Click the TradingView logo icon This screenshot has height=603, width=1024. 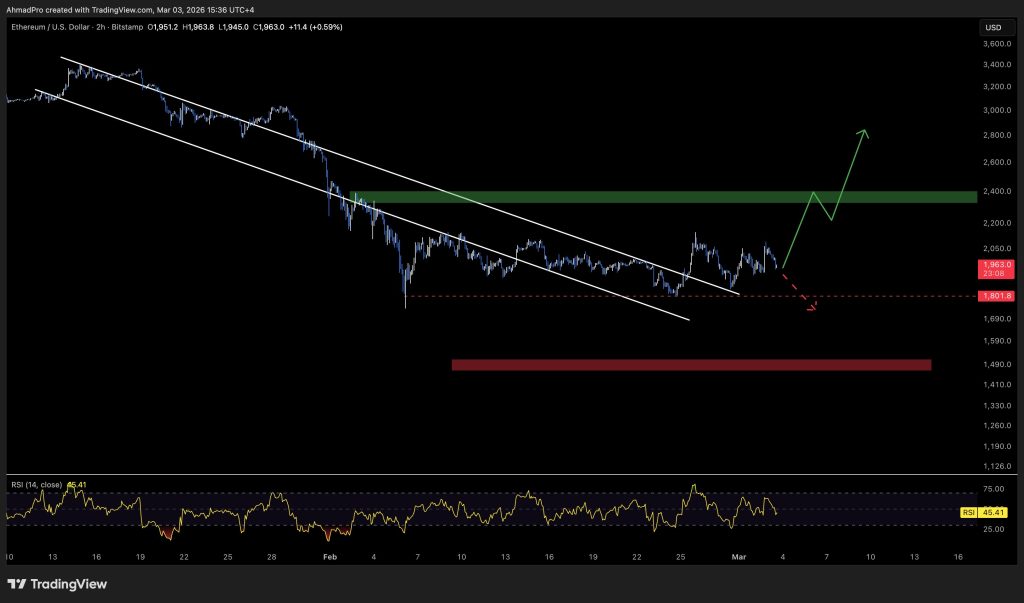point(17,584)
